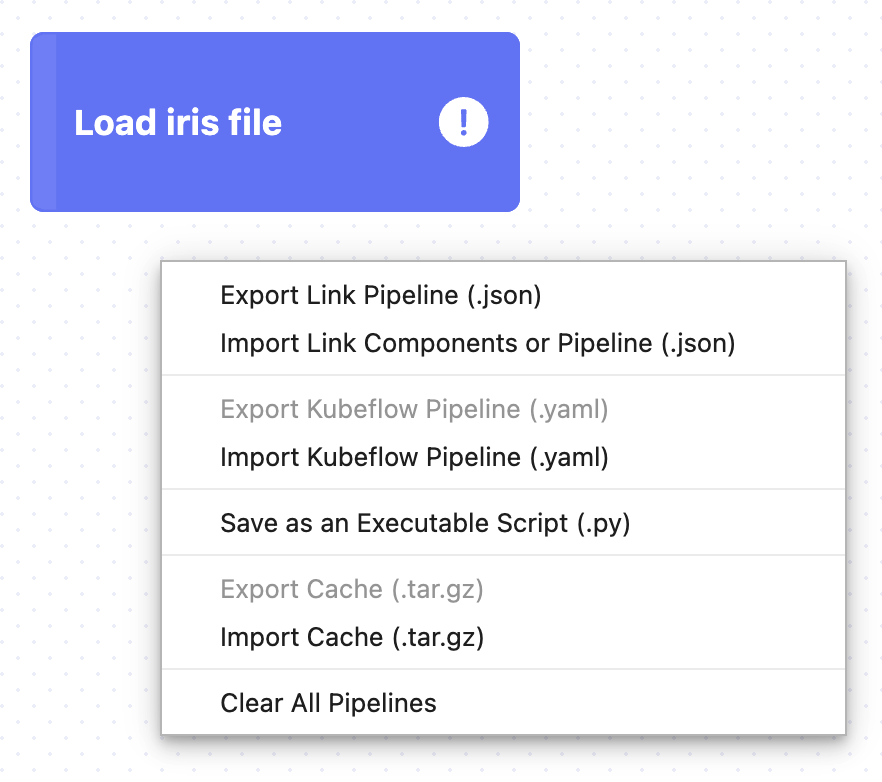Clear all pipelines via the bottom menu entry
The height and width of the screenshot is (782, 882).
coord(328,704)
